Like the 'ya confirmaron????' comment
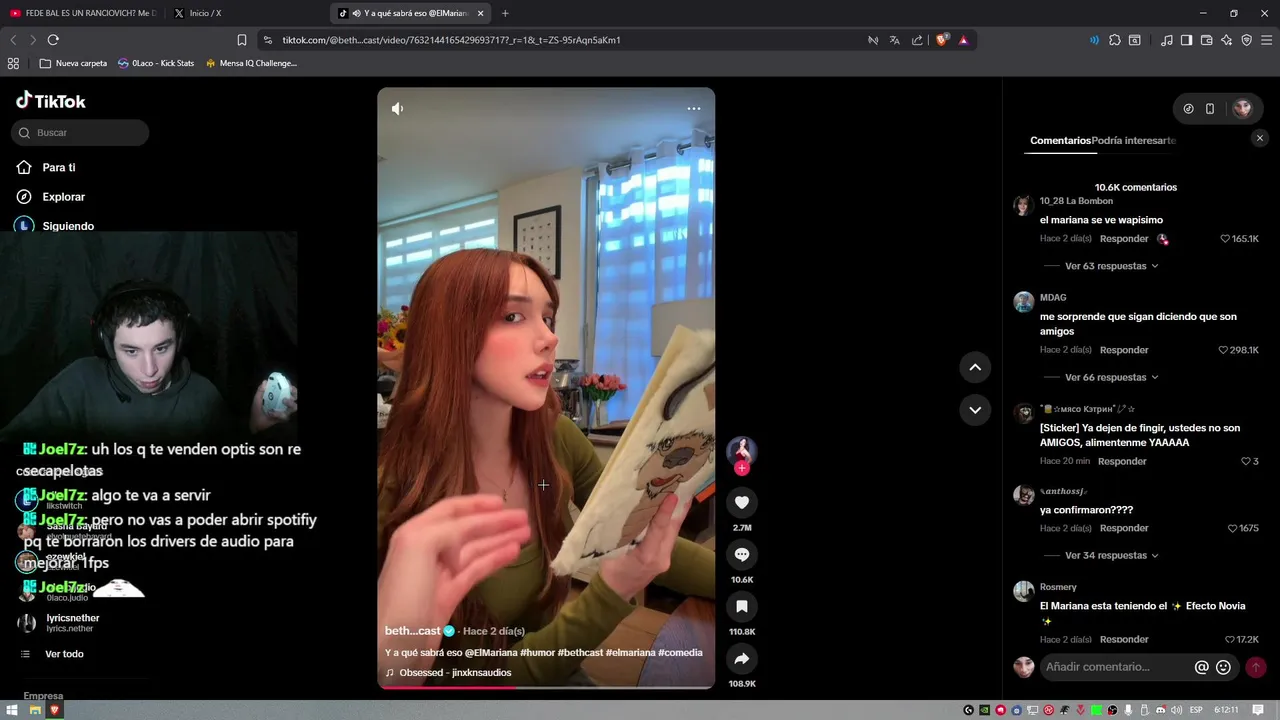This screenshot has width=1280, height=720. 1233,528
